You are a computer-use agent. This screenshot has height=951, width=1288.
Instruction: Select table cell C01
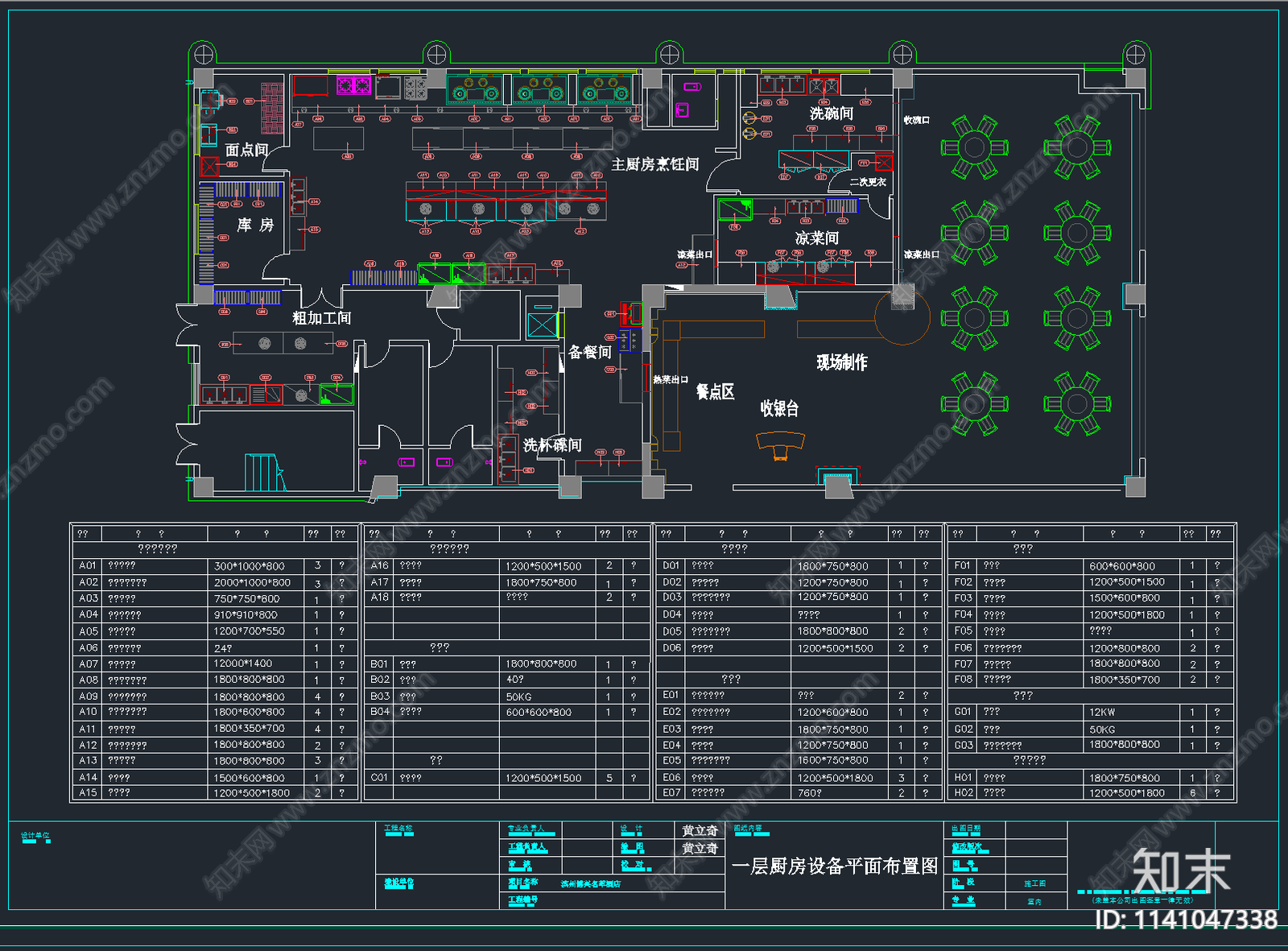(379, 778)
